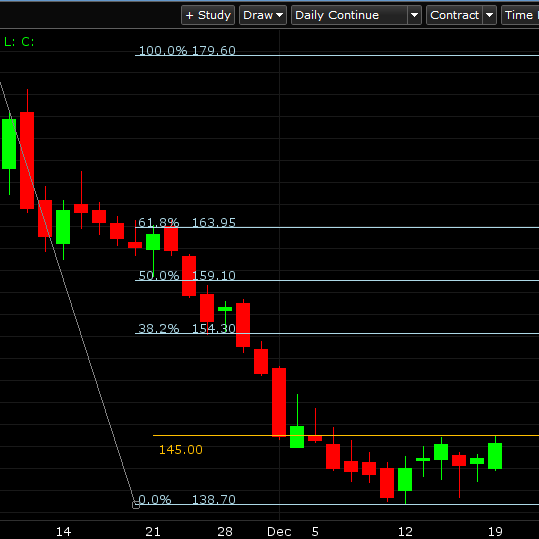Select the 38.2% 154.30 Fibonacci label
Image resolution: width=539 pixels, height=539 pixels.
click(187, 329)
